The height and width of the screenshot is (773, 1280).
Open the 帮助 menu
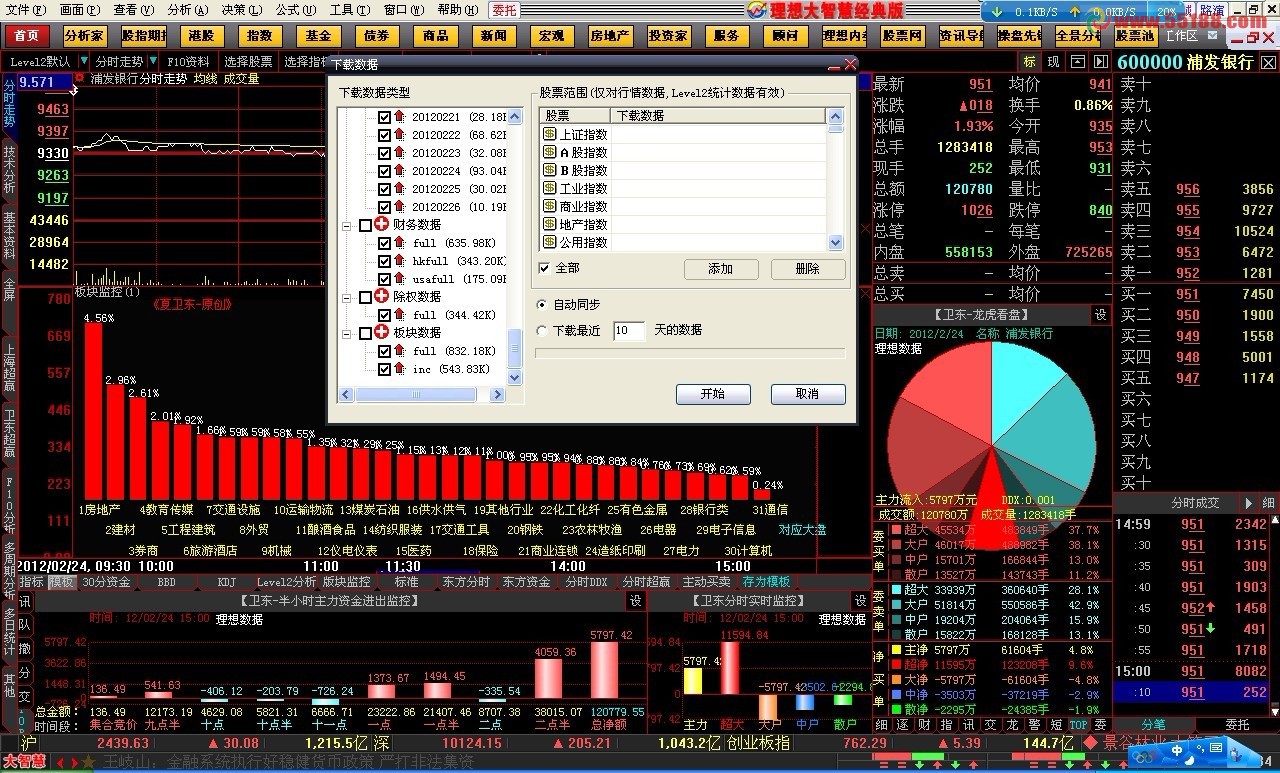[x=457, y=9]
